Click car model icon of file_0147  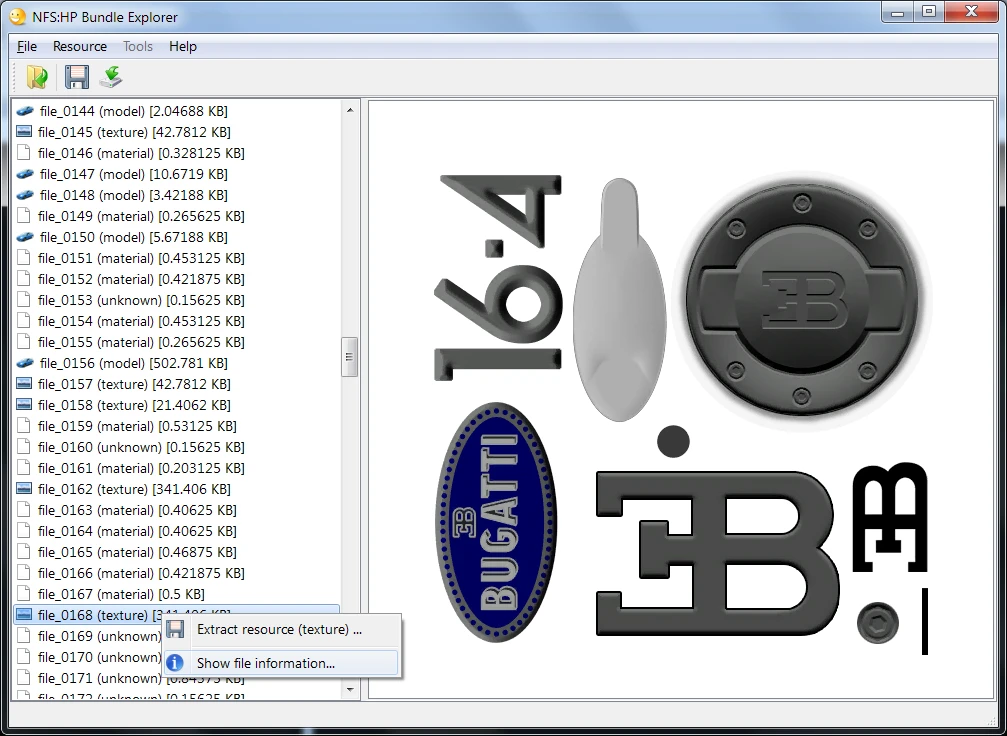coord(24,174)
